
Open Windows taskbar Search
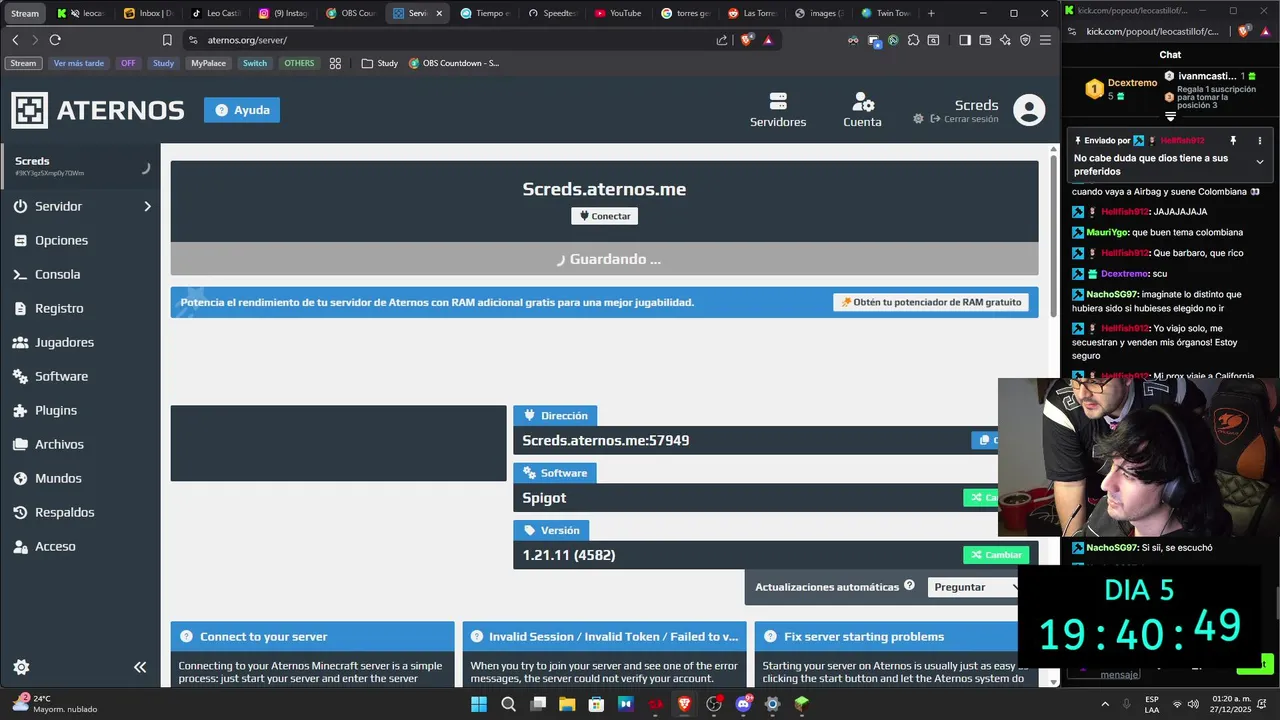click(x=508, y=704)
